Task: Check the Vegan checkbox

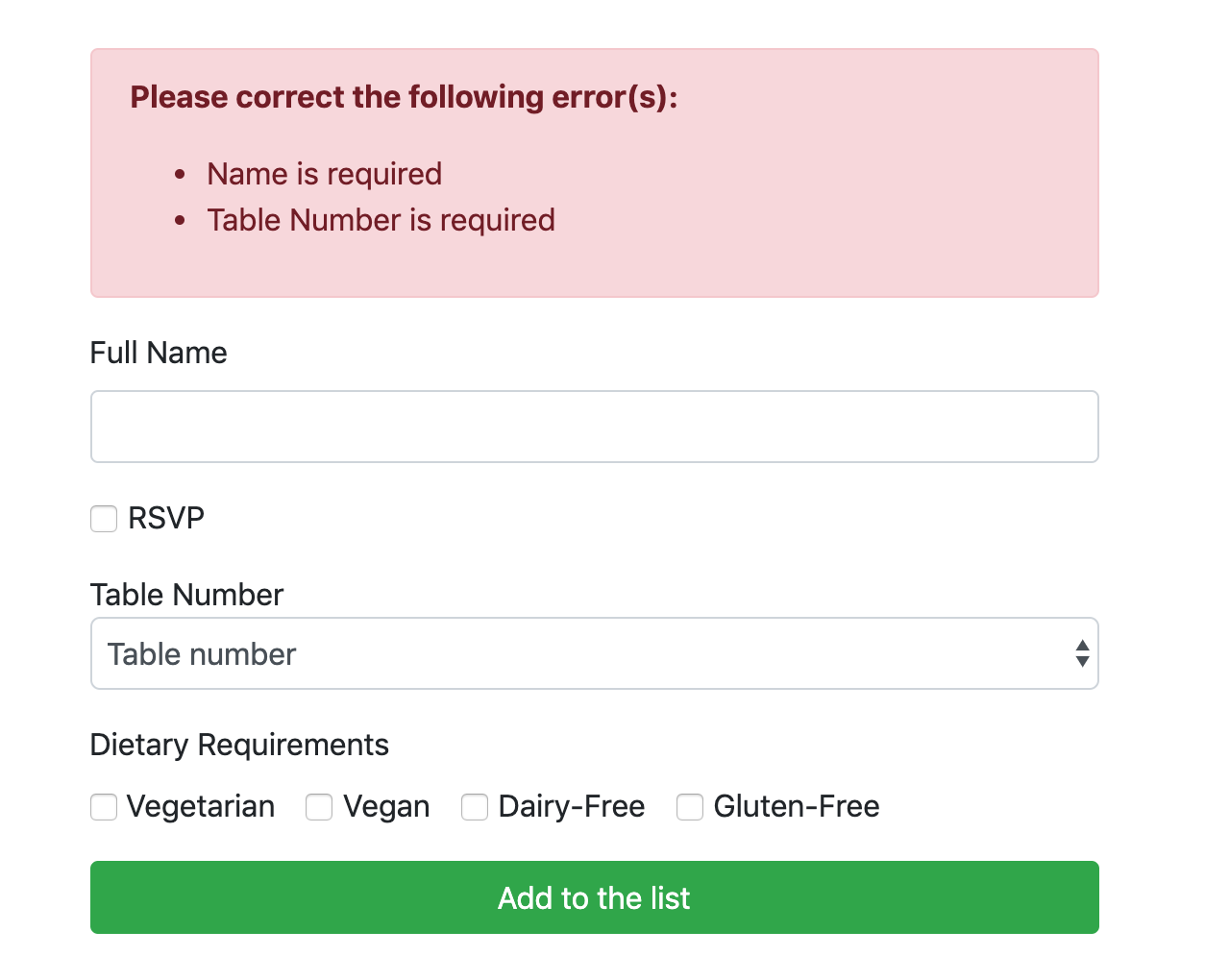Action: (x=319, y=807)
